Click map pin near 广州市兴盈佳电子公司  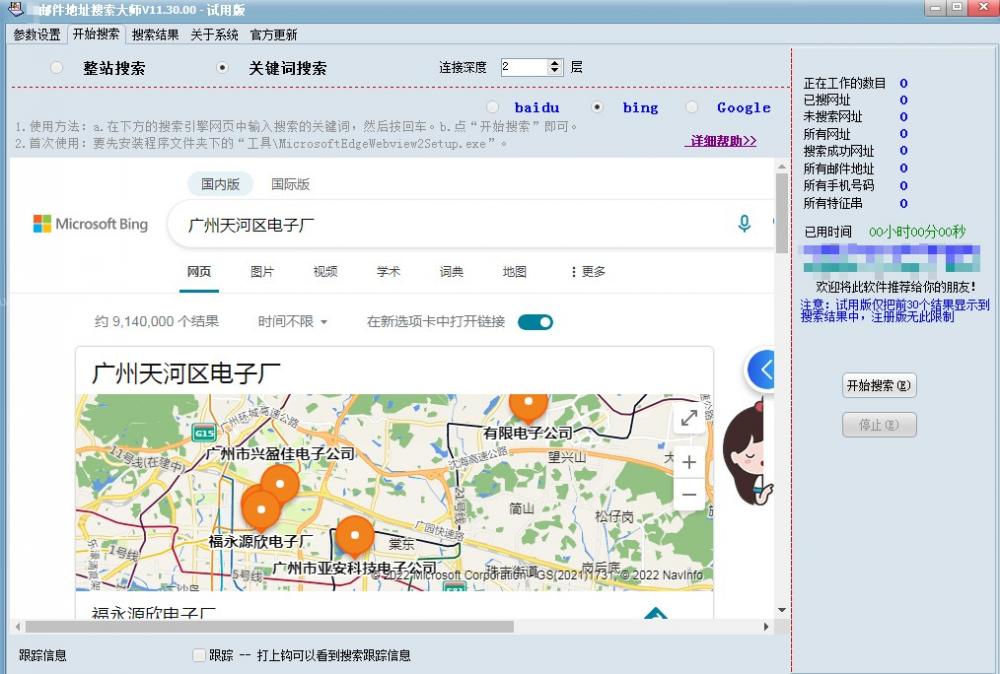(280, 483)
